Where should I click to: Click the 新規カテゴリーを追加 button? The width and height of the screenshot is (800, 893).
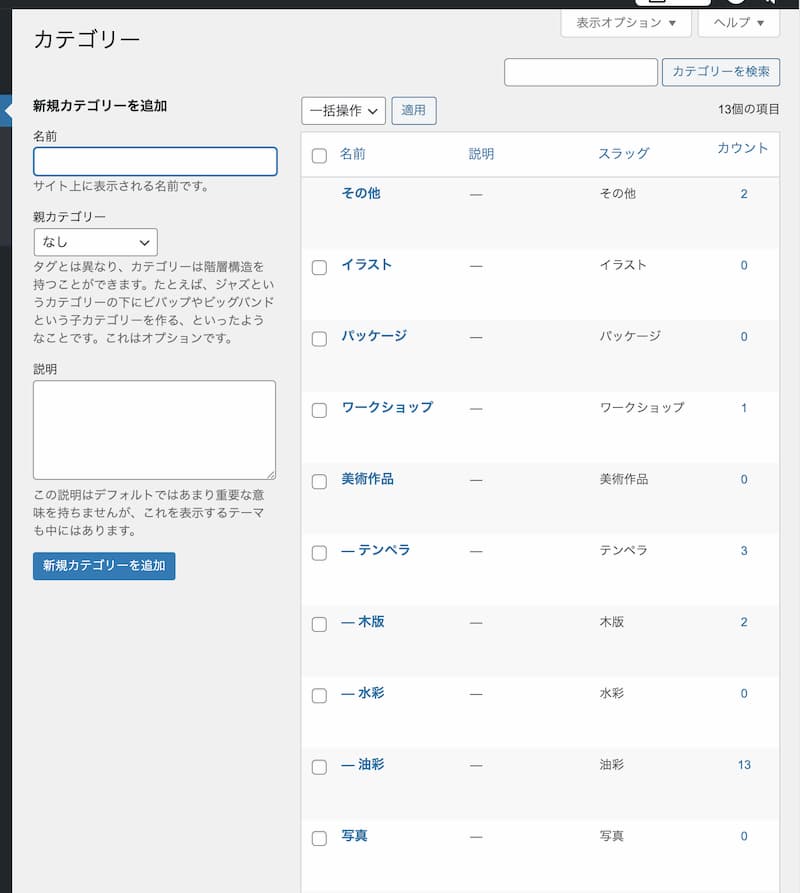[x=104, y=566]
